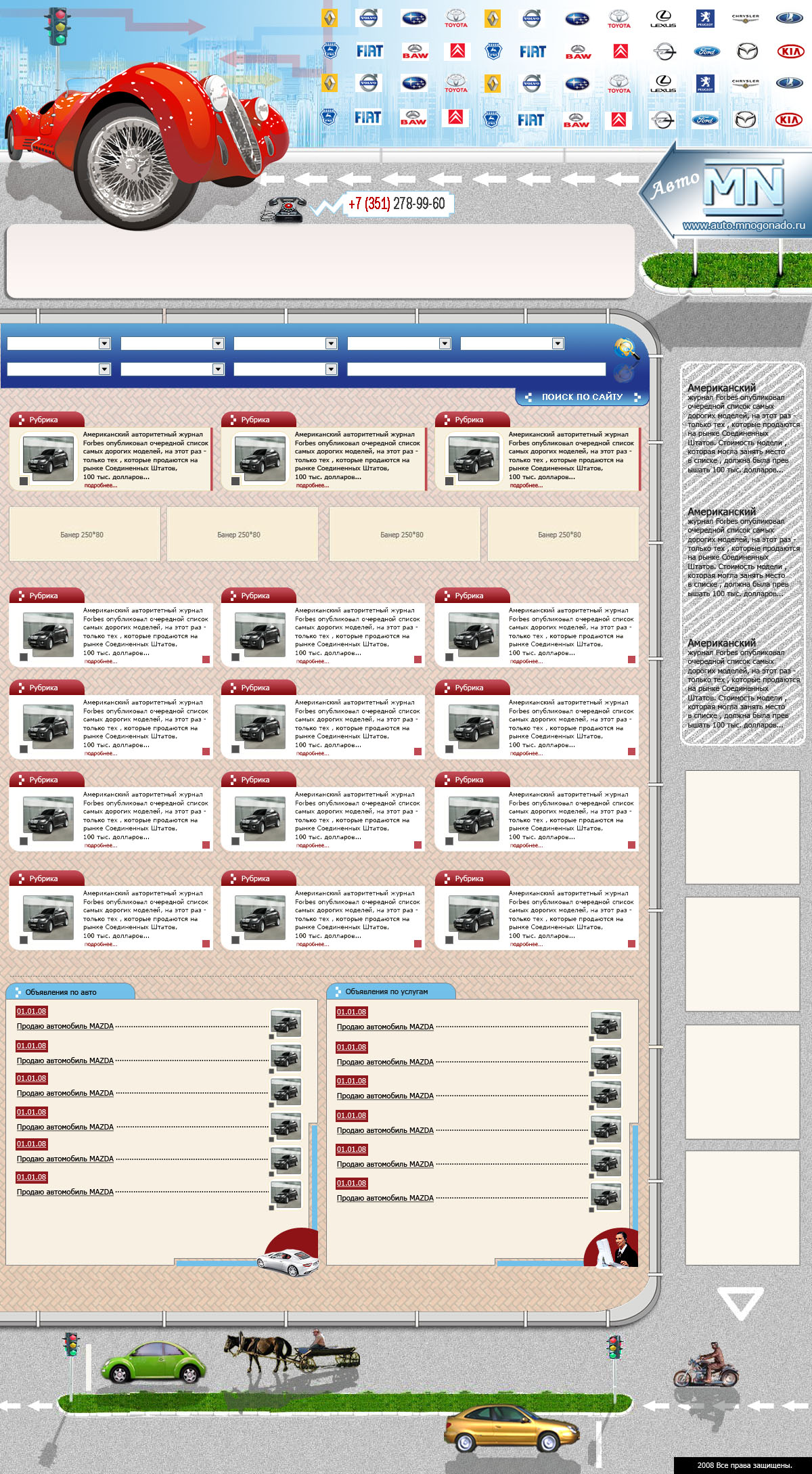Screen dimensions: 812x1474
Task: Open the www.auto.mnogonado.ru link
Action: click(744, 225)
